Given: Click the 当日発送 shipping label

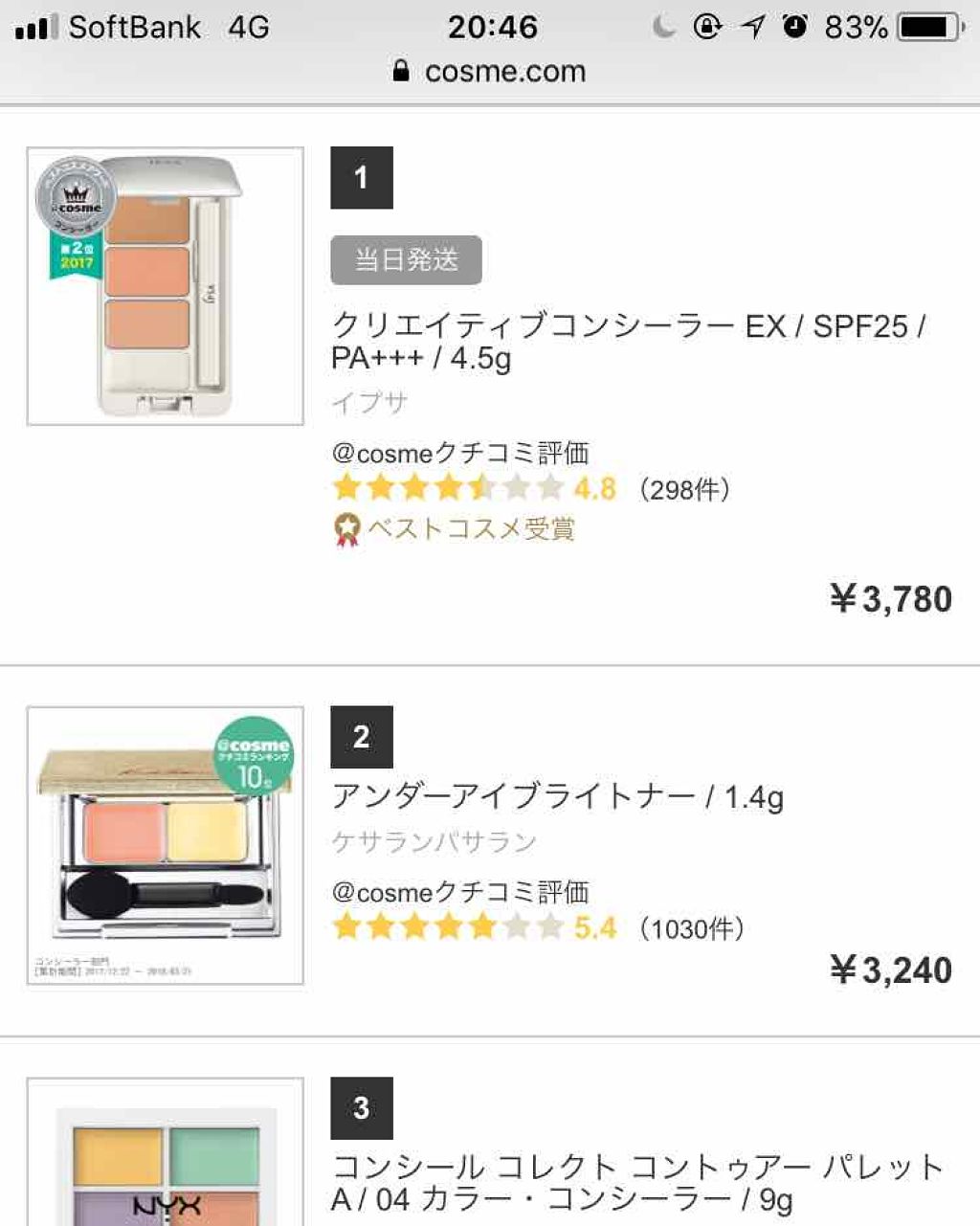Looking at the screenshot, I should pyautogui.click(x=406, y=258).
